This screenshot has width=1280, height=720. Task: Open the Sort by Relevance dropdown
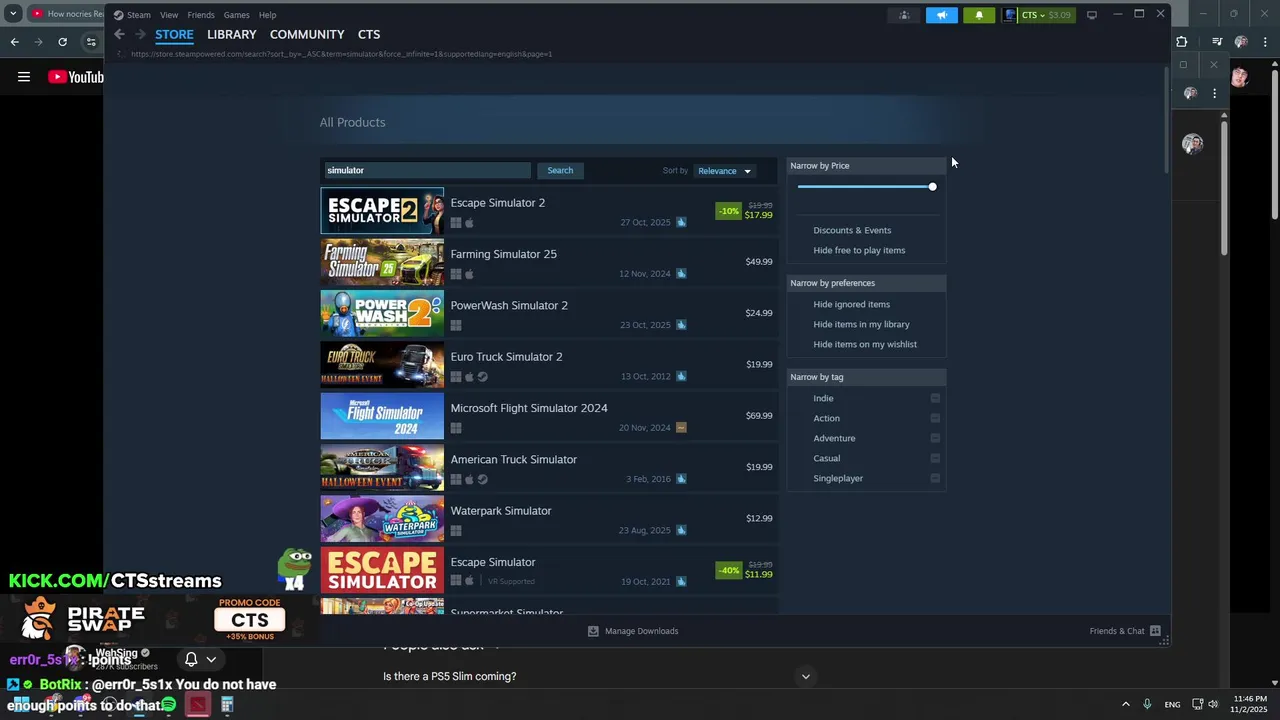click(724, 171)
